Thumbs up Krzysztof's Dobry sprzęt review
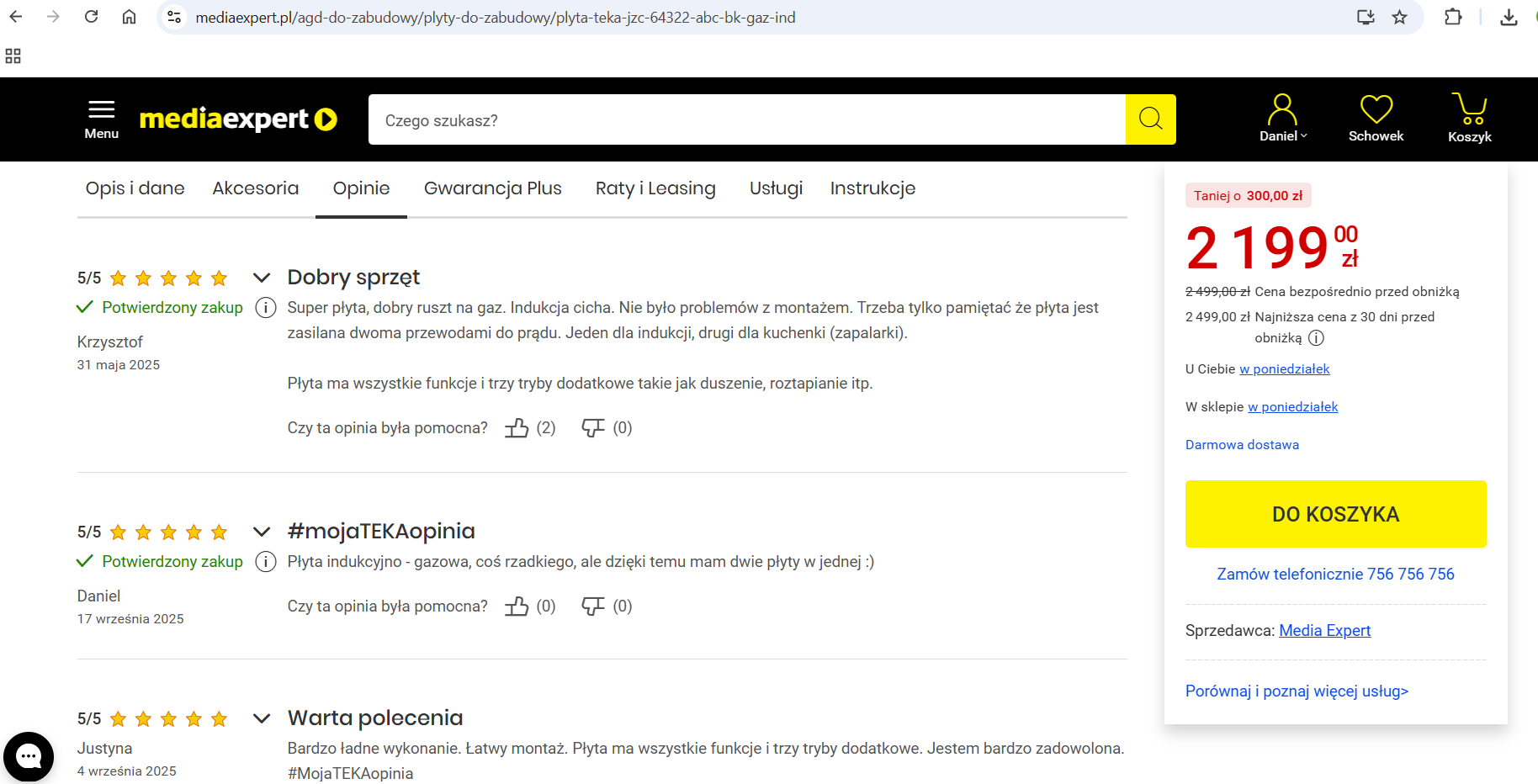 click(x=517, y=428)
